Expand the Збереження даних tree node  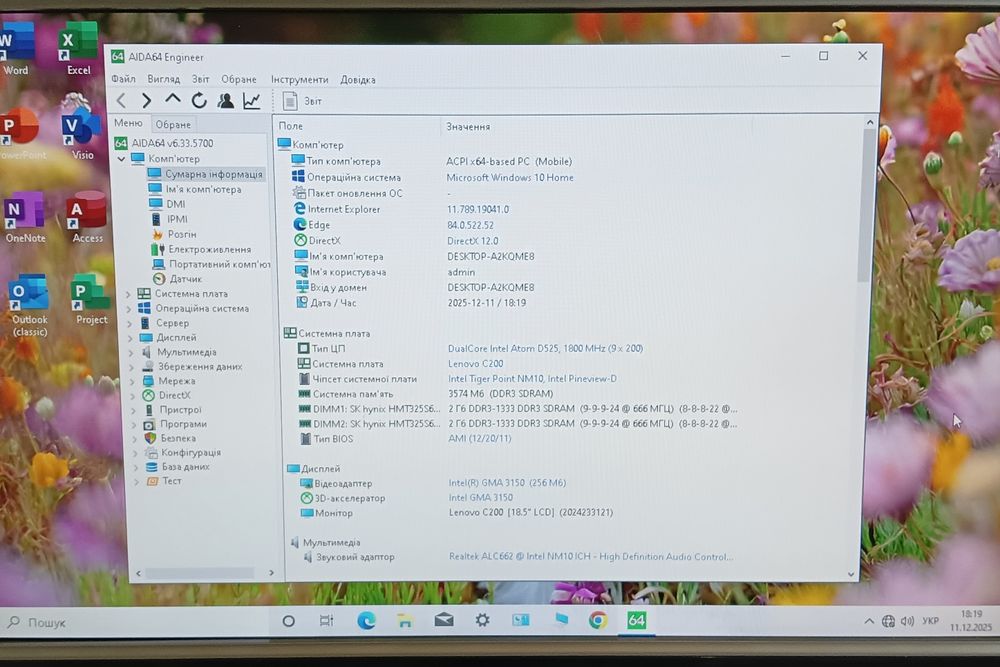[132, 367]
